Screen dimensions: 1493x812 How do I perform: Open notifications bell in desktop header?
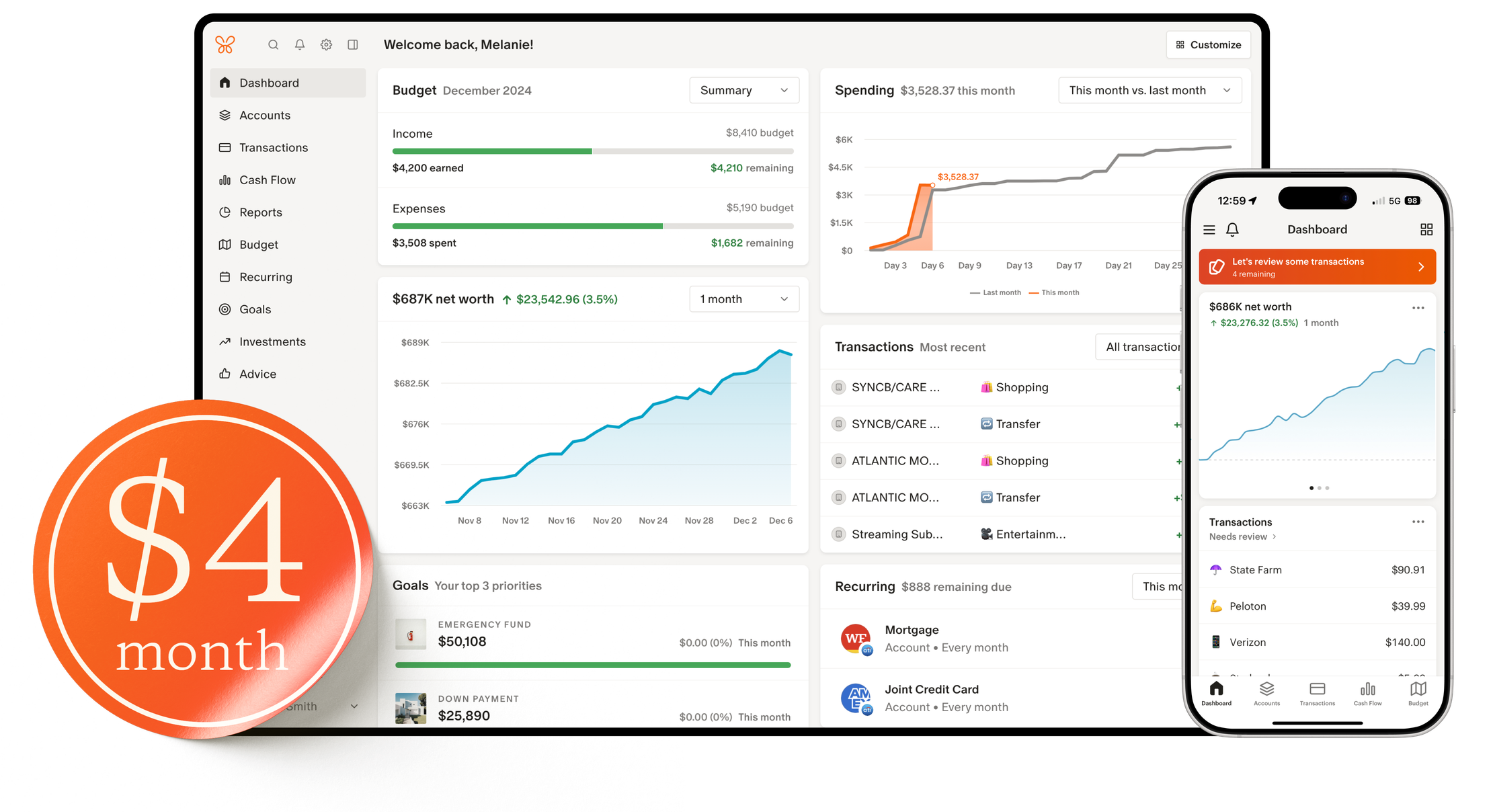300,45
